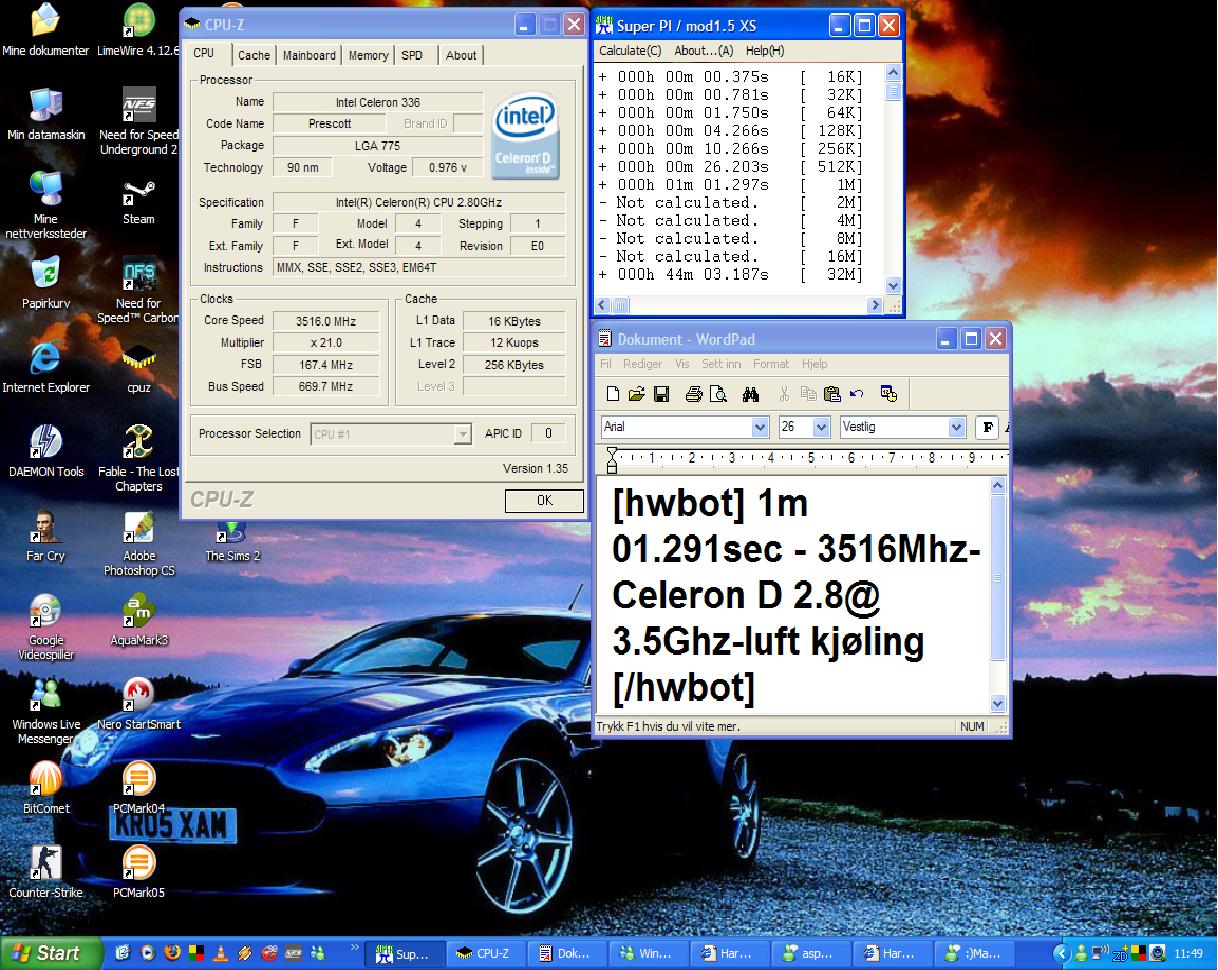Click the Undo arrow in WordPad toolbar

pos(856,394)
